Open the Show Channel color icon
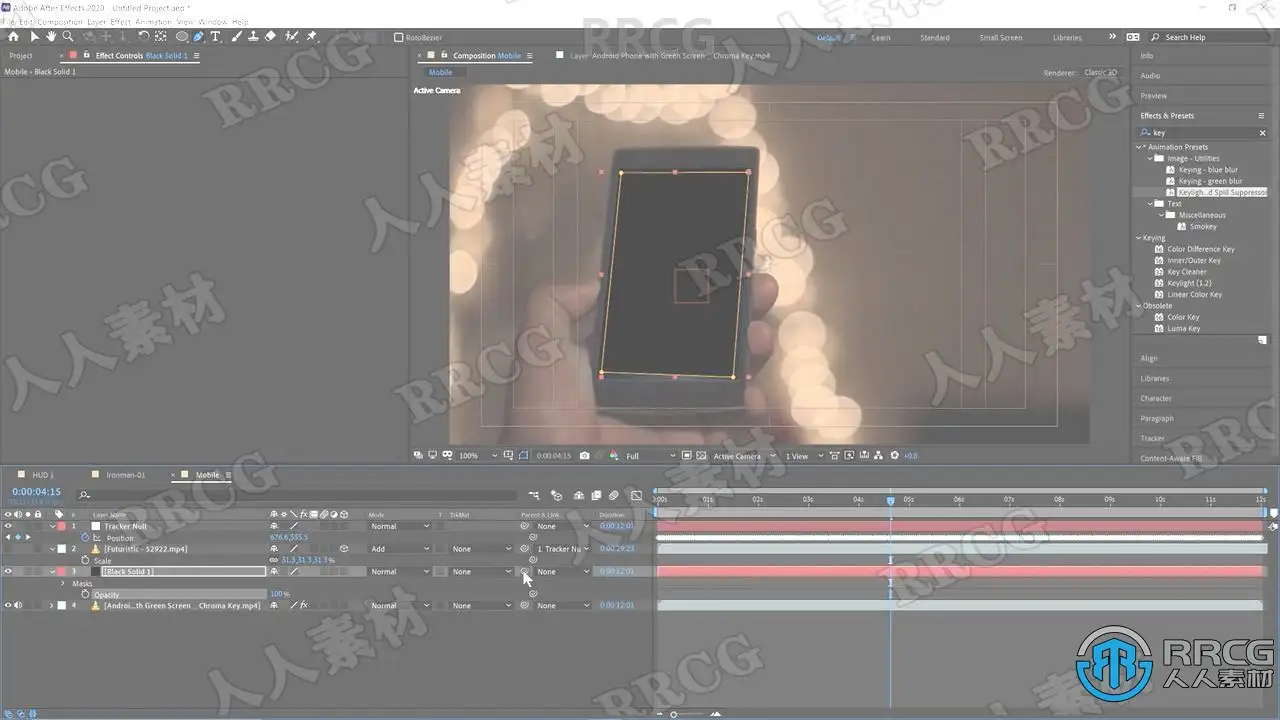This screenshot has width=1280, height=720. (x=613, y=456)
